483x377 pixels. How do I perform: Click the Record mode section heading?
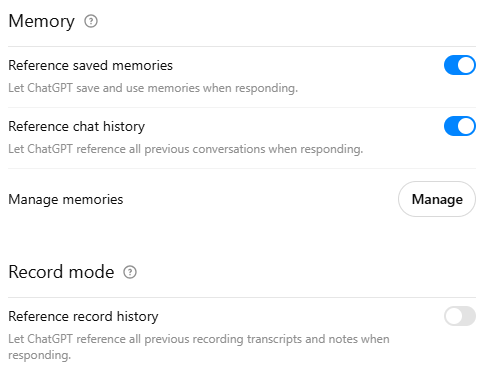pyautogui.click(x=61, y=272)
